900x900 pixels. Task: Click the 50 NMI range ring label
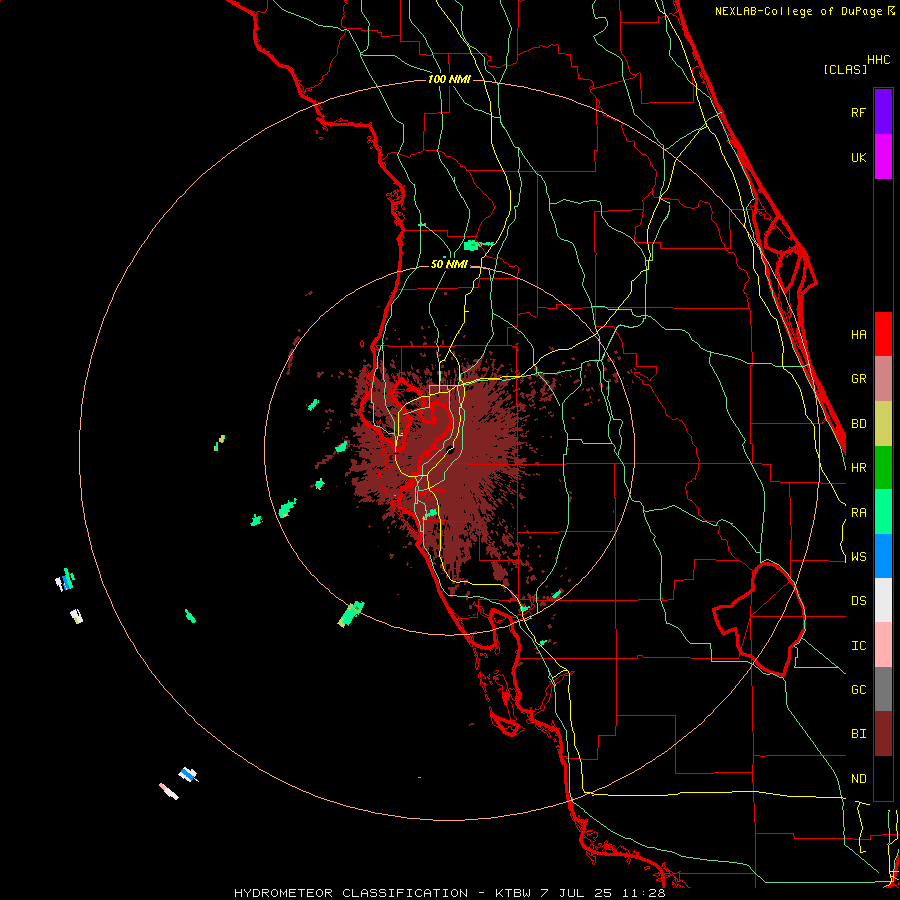[x=449, y=264]
